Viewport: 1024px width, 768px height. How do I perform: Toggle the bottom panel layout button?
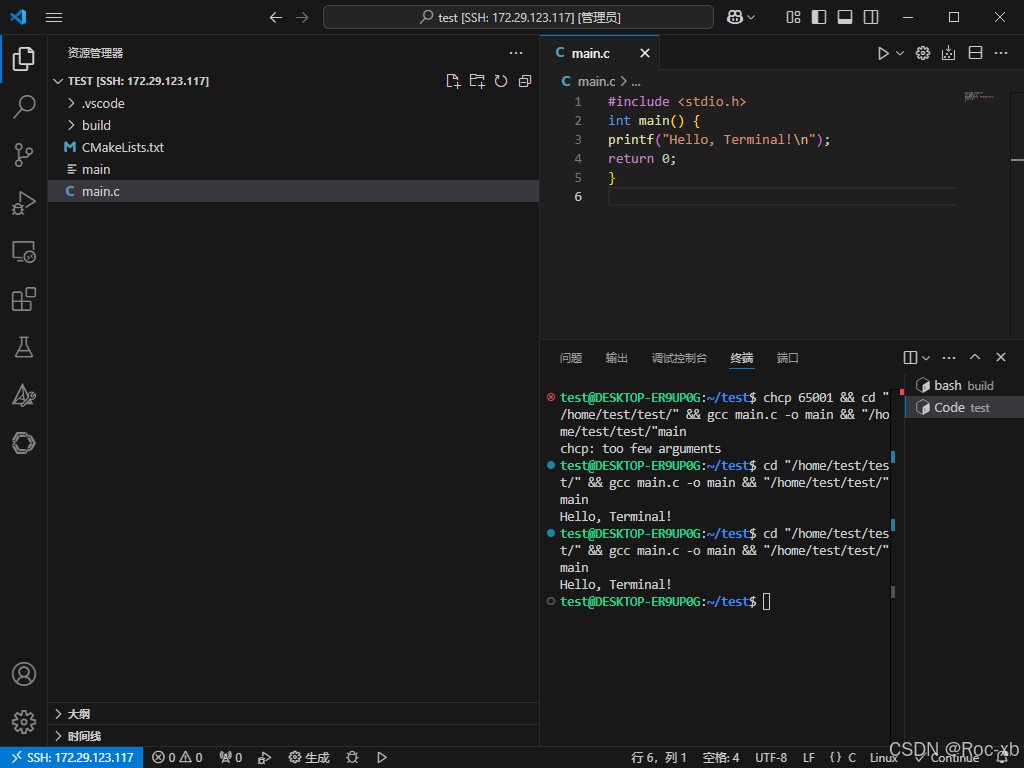(845, 17)
